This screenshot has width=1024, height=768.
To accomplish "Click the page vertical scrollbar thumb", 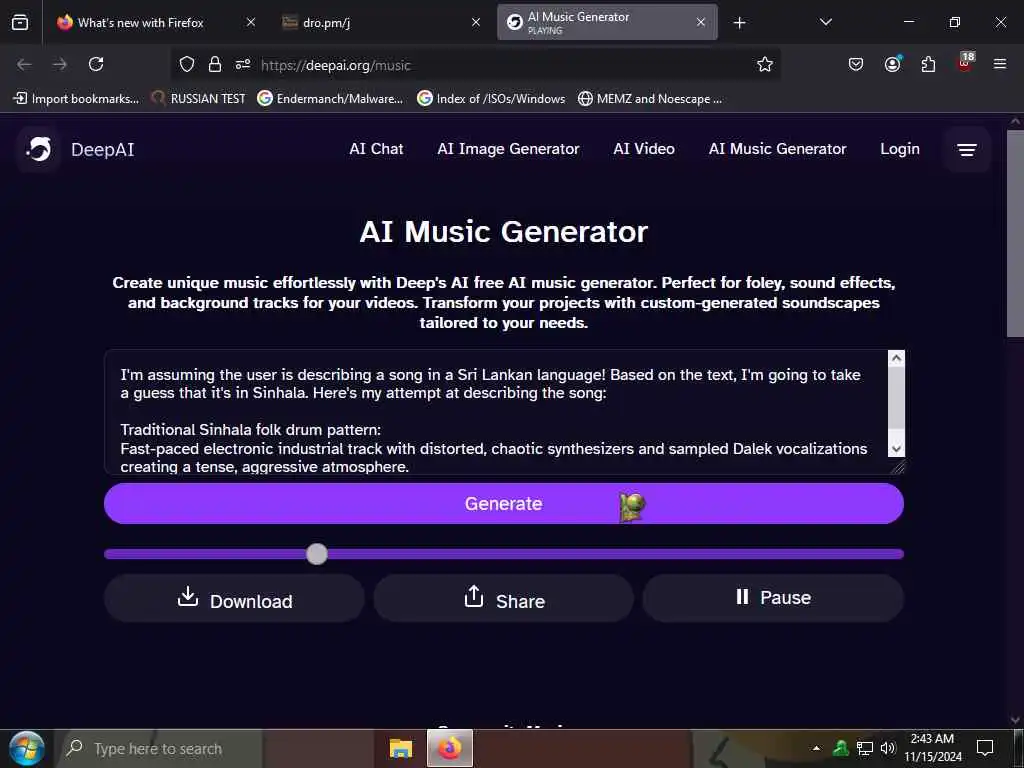I will (1015, 234).
